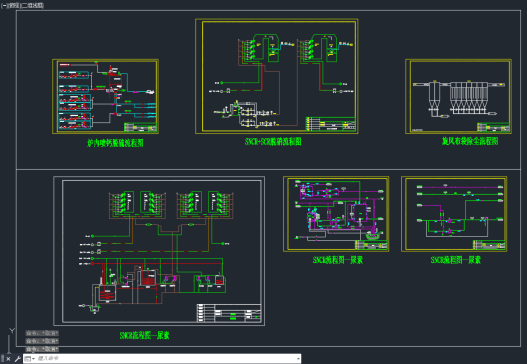Open the viewport [-] controls menu
The image size is (527, 364).
tap(4, 5)
